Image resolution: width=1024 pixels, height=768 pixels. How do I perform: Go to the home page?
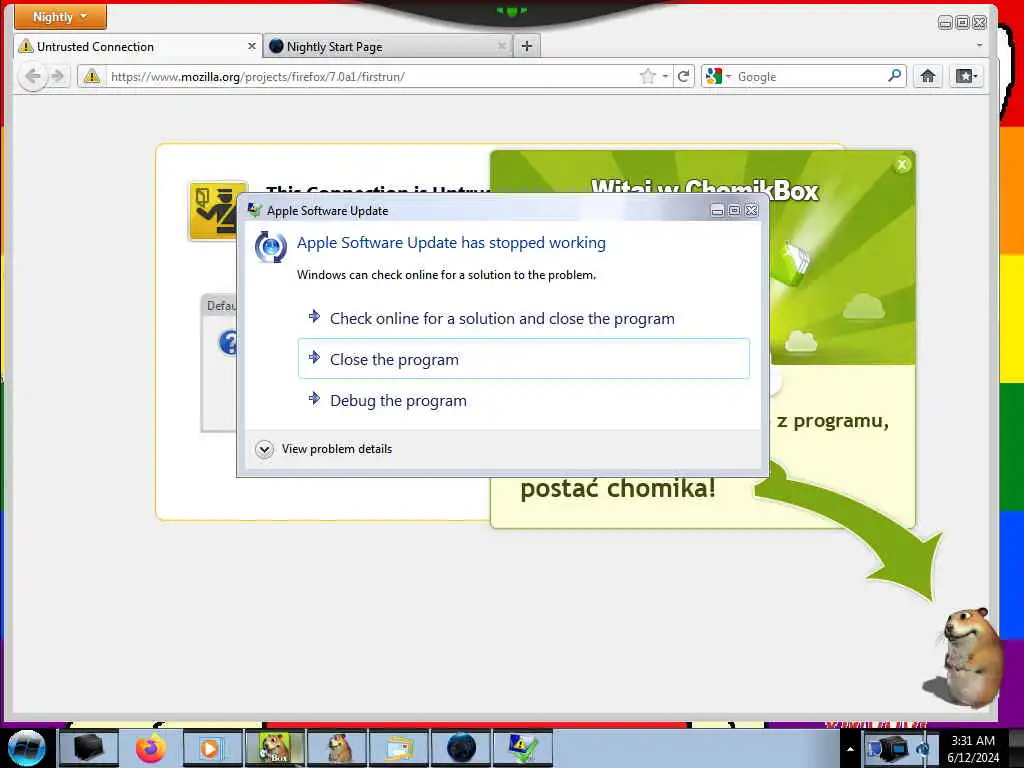pyautogui.click(x=928, y=76)
